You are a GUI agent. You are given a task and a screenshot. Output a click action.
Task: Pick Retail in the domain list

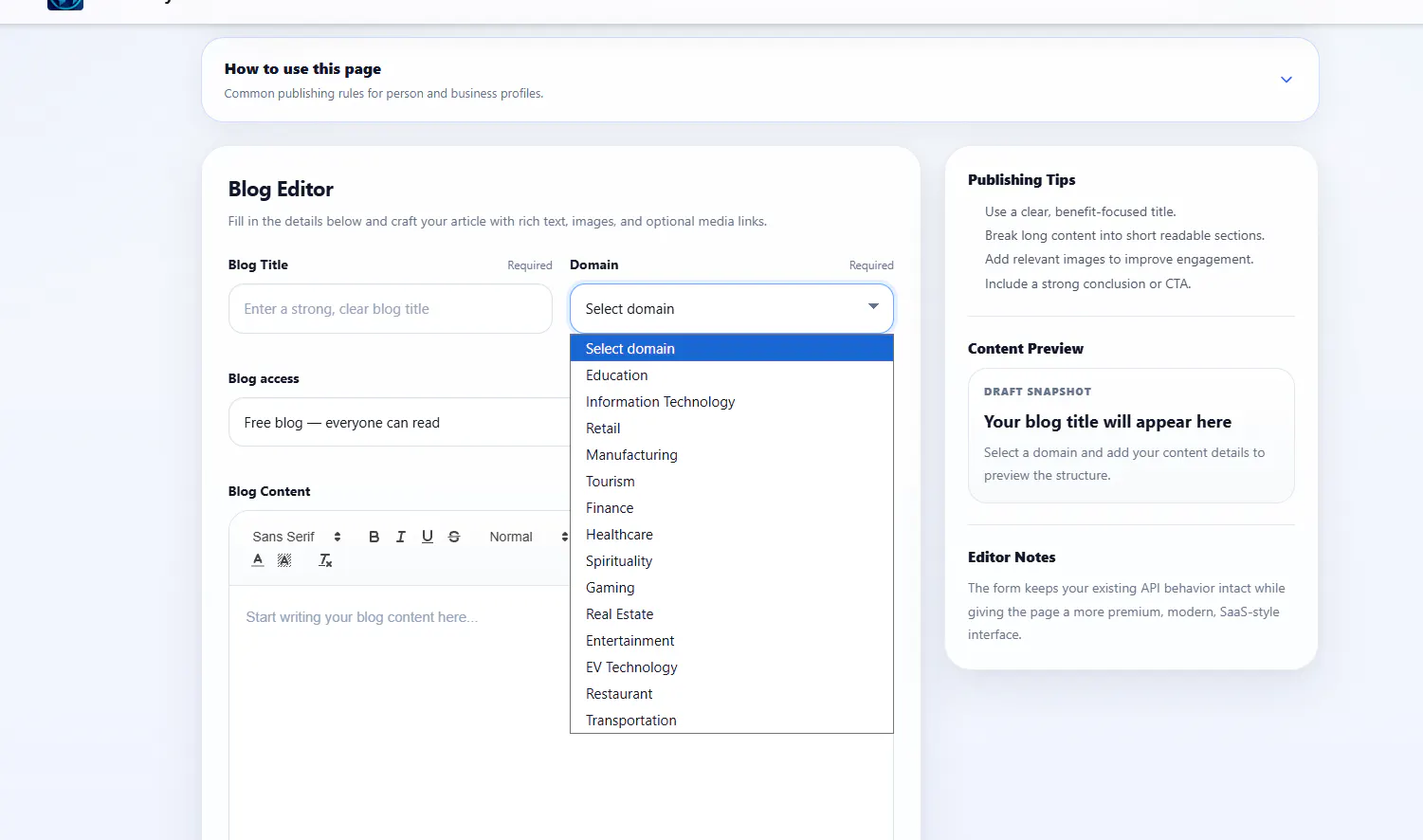(x=732, y=429)
